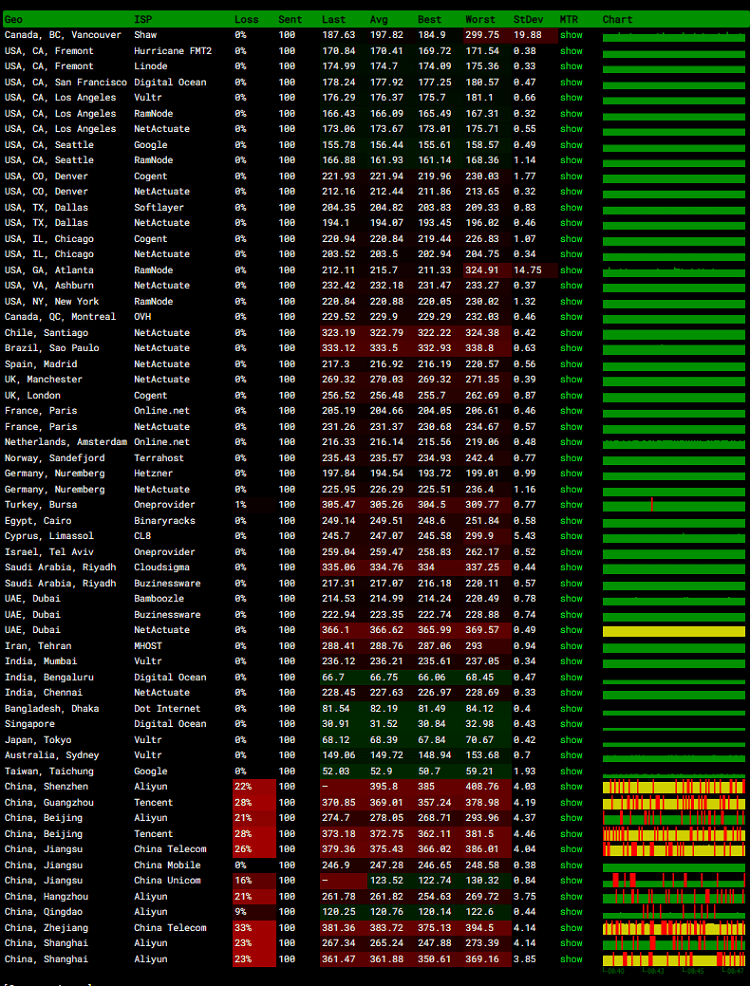
Task: Show MTR for Chile Santiago row
Action: (x=571, y=333)
